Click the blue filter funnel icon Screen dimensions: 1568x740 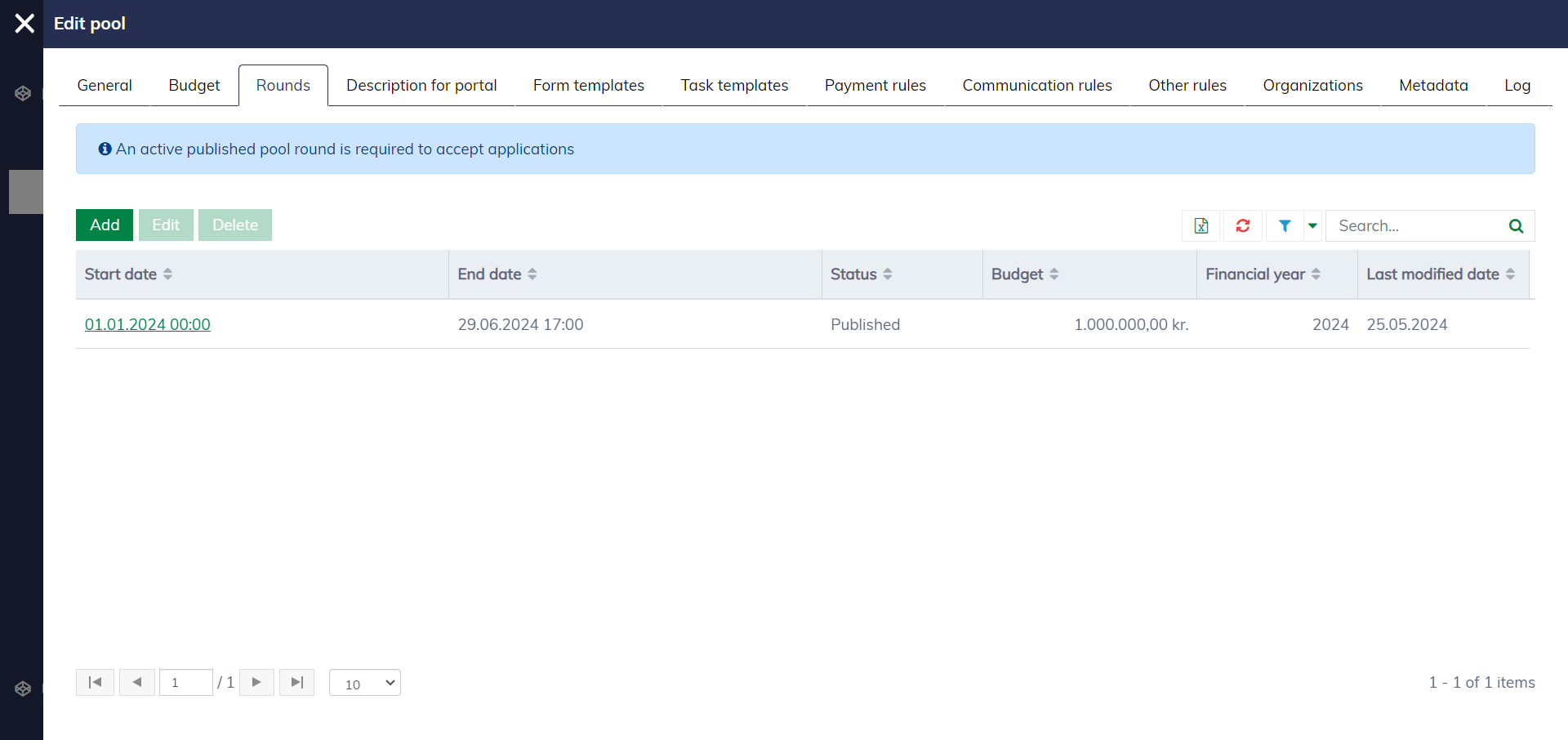click(x=1285, y=226)
